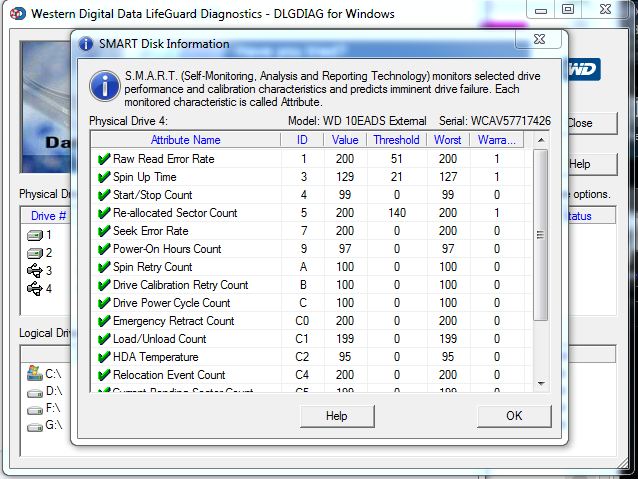
Task: Click the OK button in SMART dialog
Action: pos(514,416)
